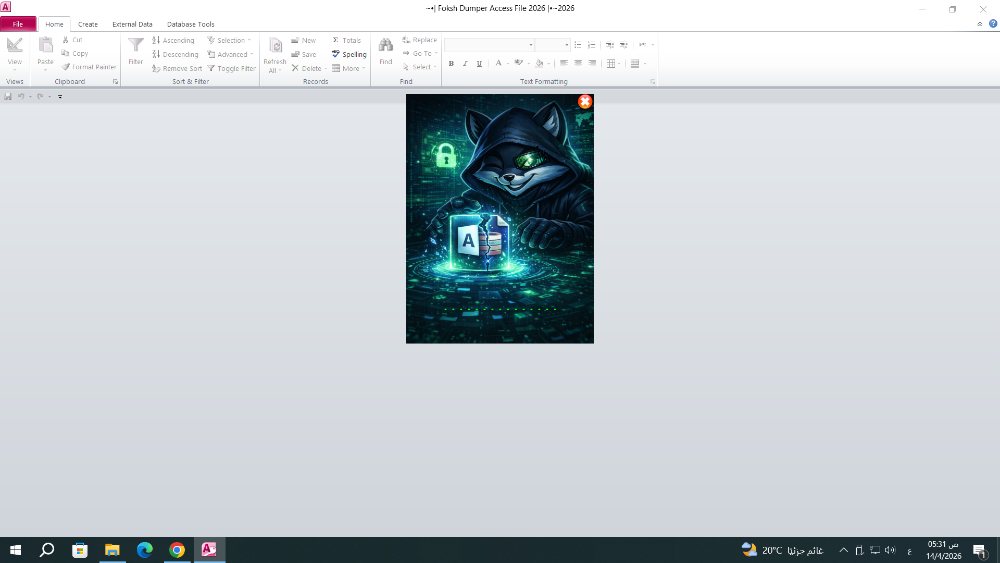The height and width of the screenshot is (563, 1000).
Task: Run the Spelling checker
Action: [x=349, y=55]
